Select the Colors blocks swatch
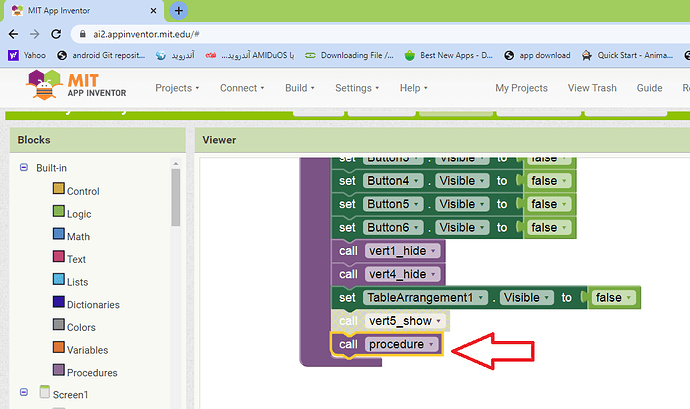690x409 pixels. 58,327
